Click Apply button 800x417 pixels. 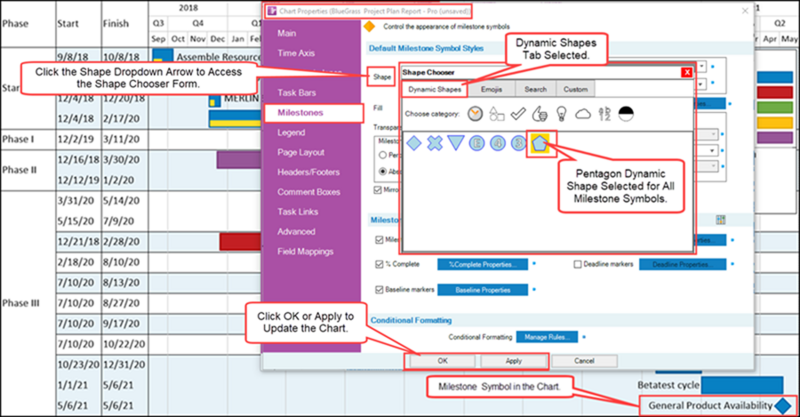tap(513, 361)
